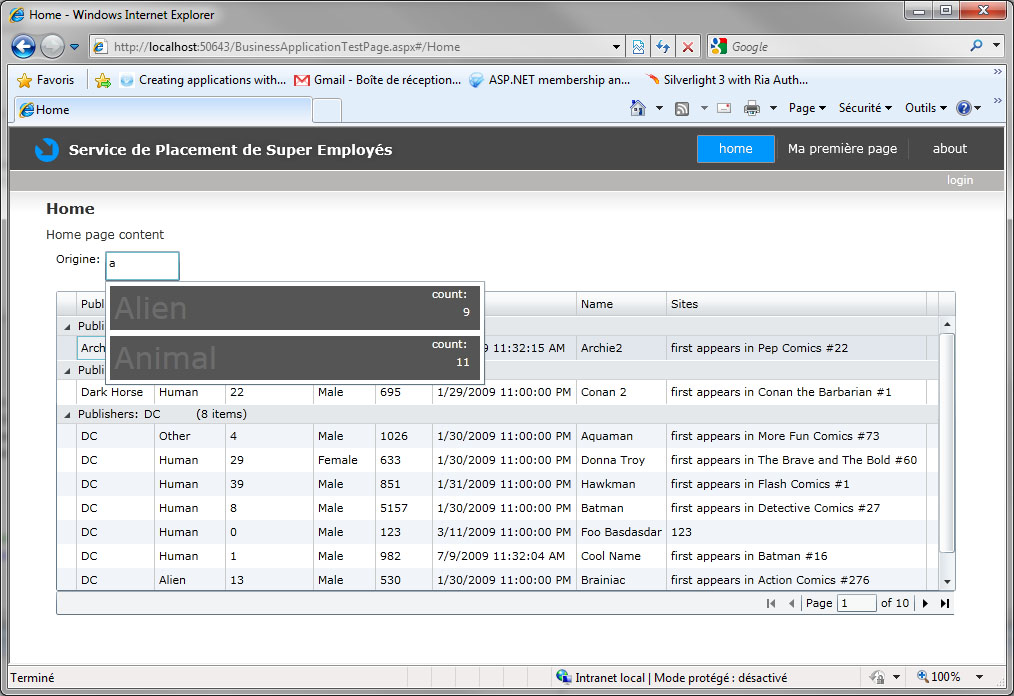
Task: Open the Page menu dropdown
Action: pos(807,108)
